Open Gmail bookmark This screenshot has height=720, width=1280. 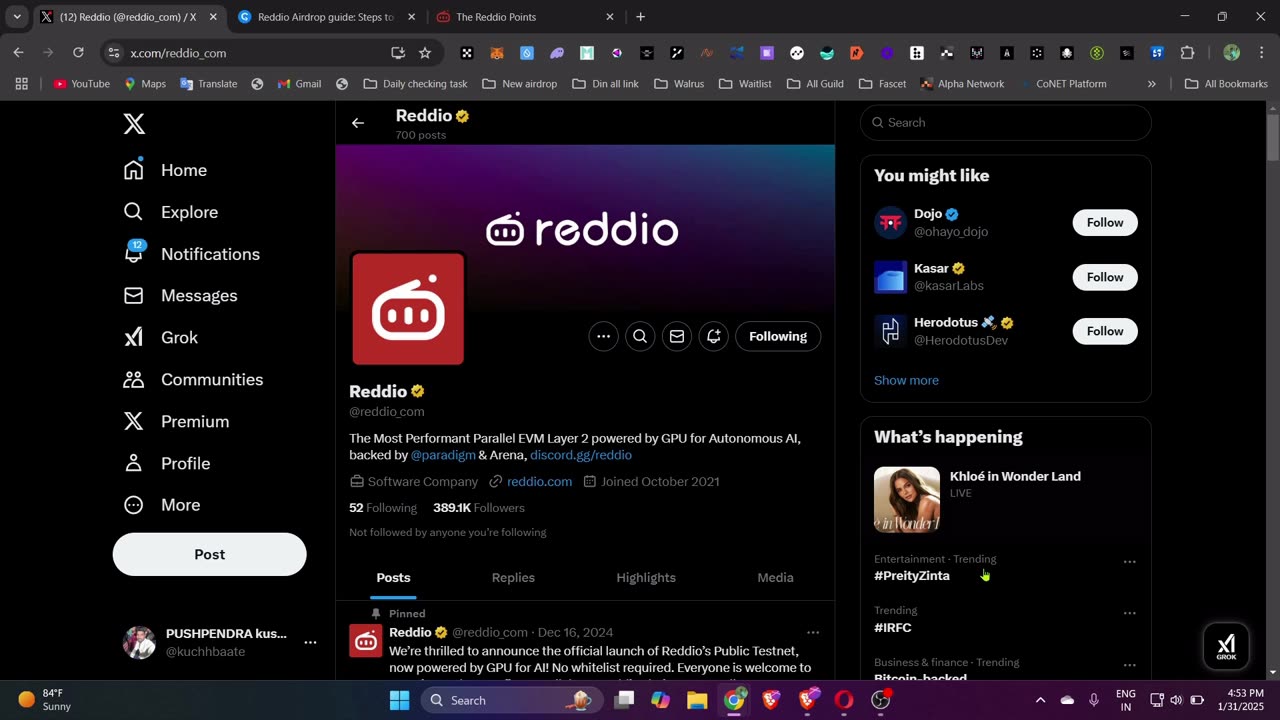299,84
